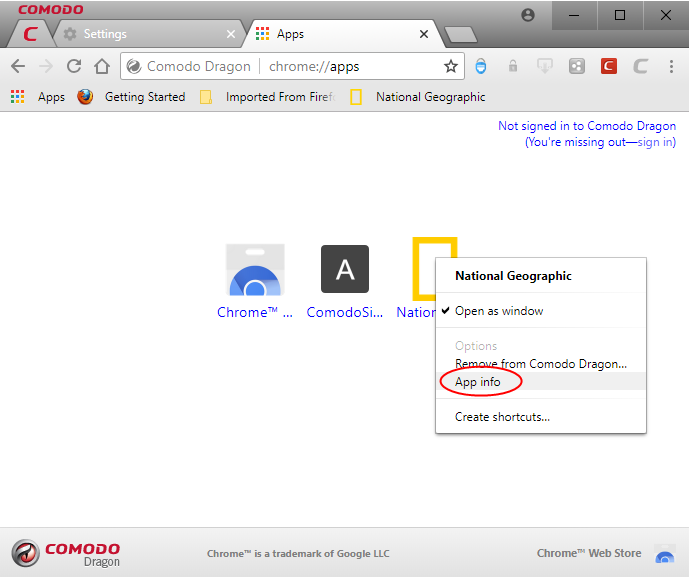Open the Imported From Firefox folder

[x=268, y=97]
